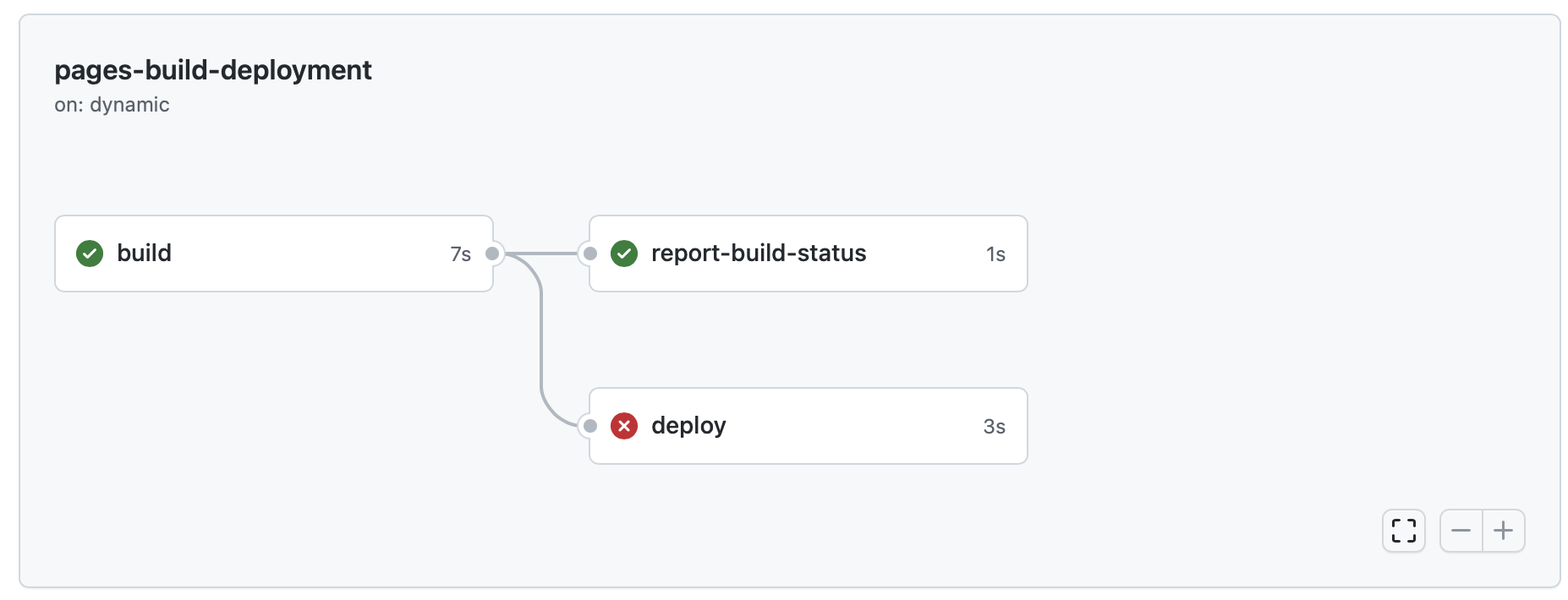
Task: Click the pages-build-deployment workflow title
Action: [212, 71]
